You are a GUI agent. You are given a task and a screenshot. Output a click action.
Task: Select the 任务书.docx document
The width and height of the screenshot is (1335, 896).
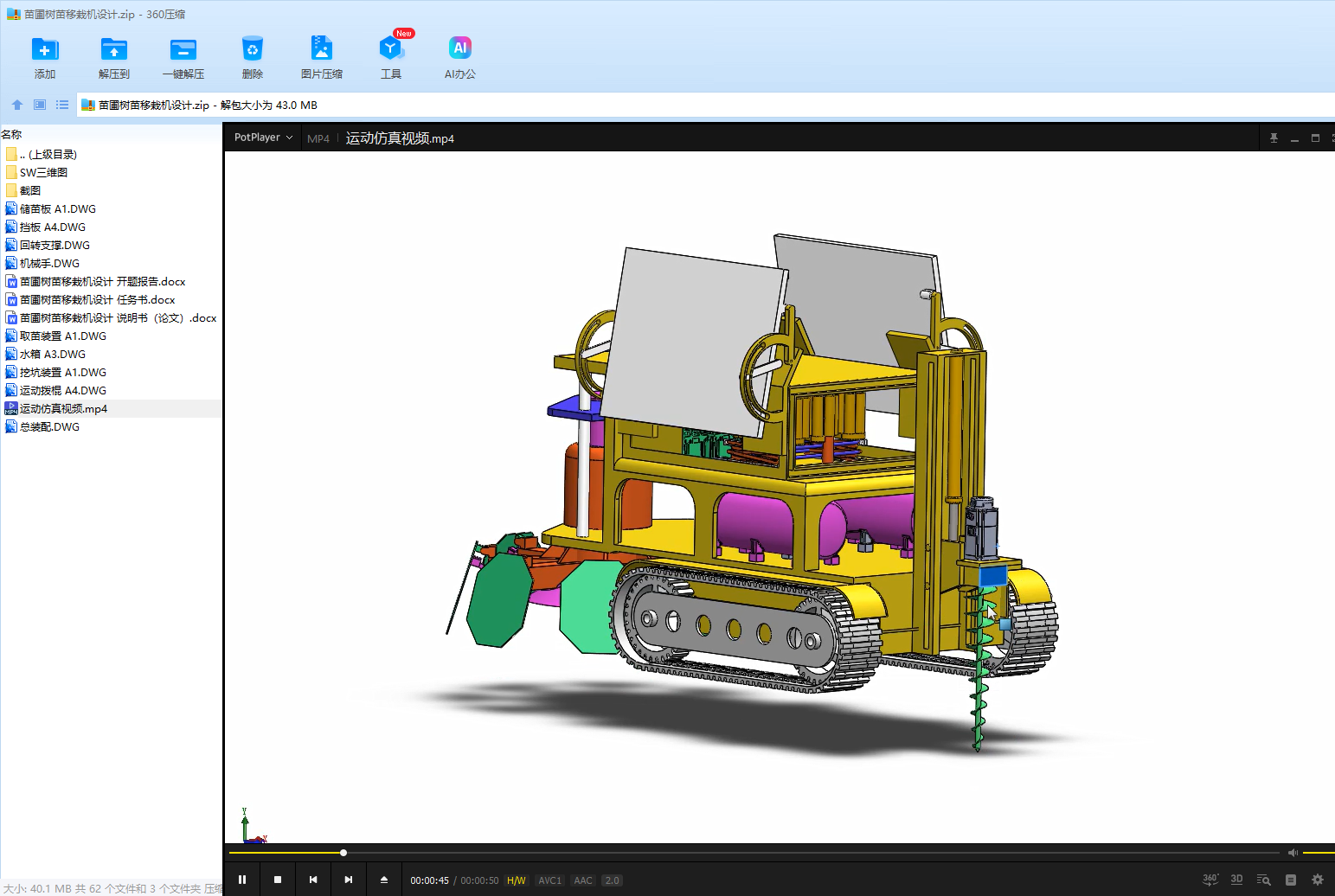pos(111,299)
